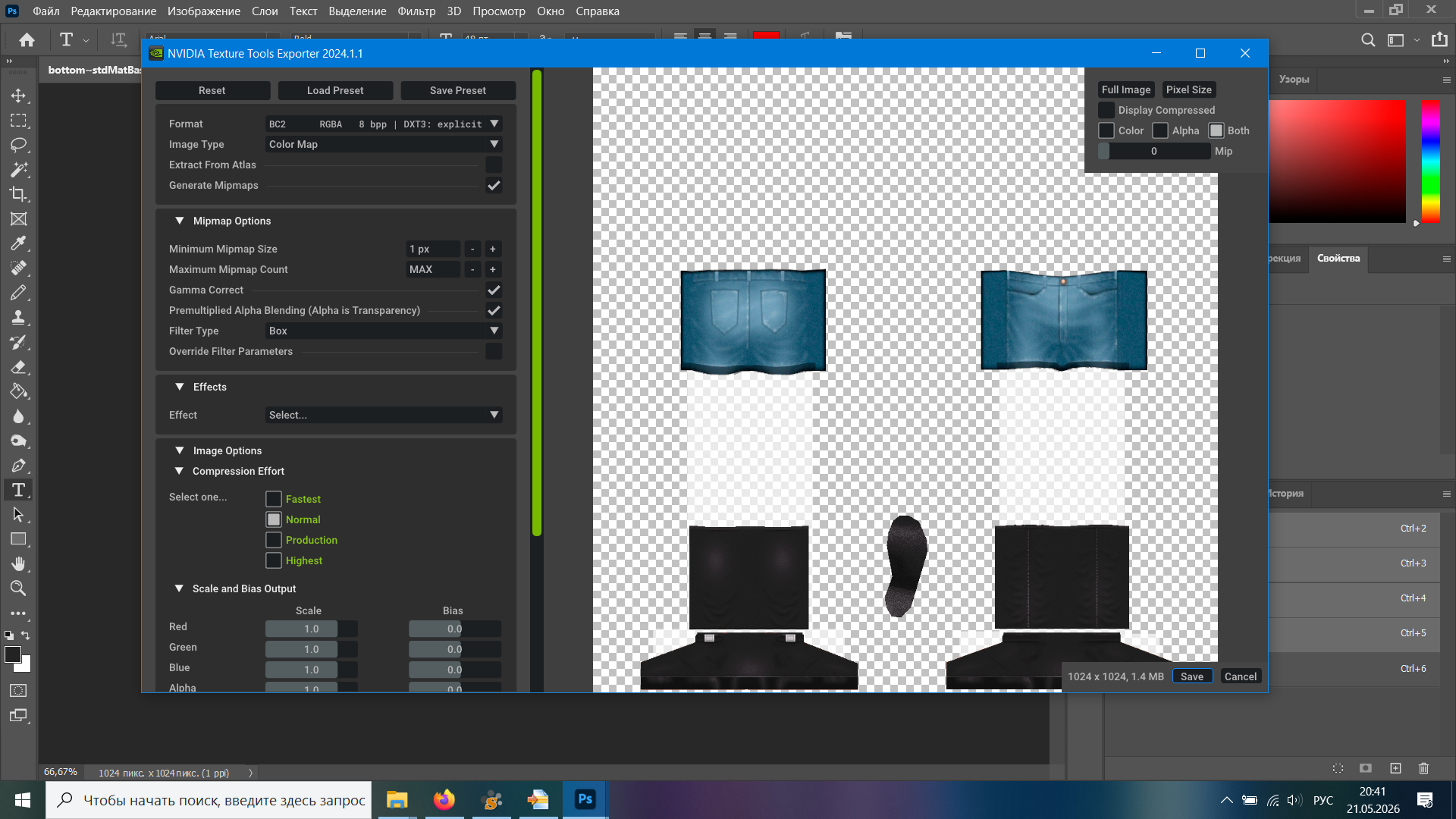Select Highest compression effort

click(x=274, y=560)
